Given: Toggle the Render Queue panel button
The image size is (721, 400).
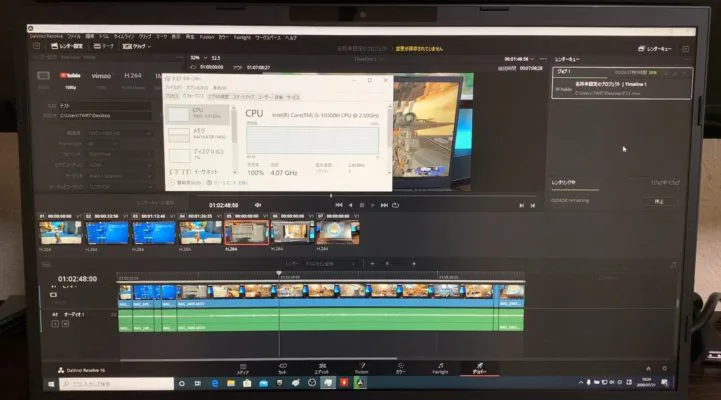Looking at the screenshot, I should coord(655,48).
